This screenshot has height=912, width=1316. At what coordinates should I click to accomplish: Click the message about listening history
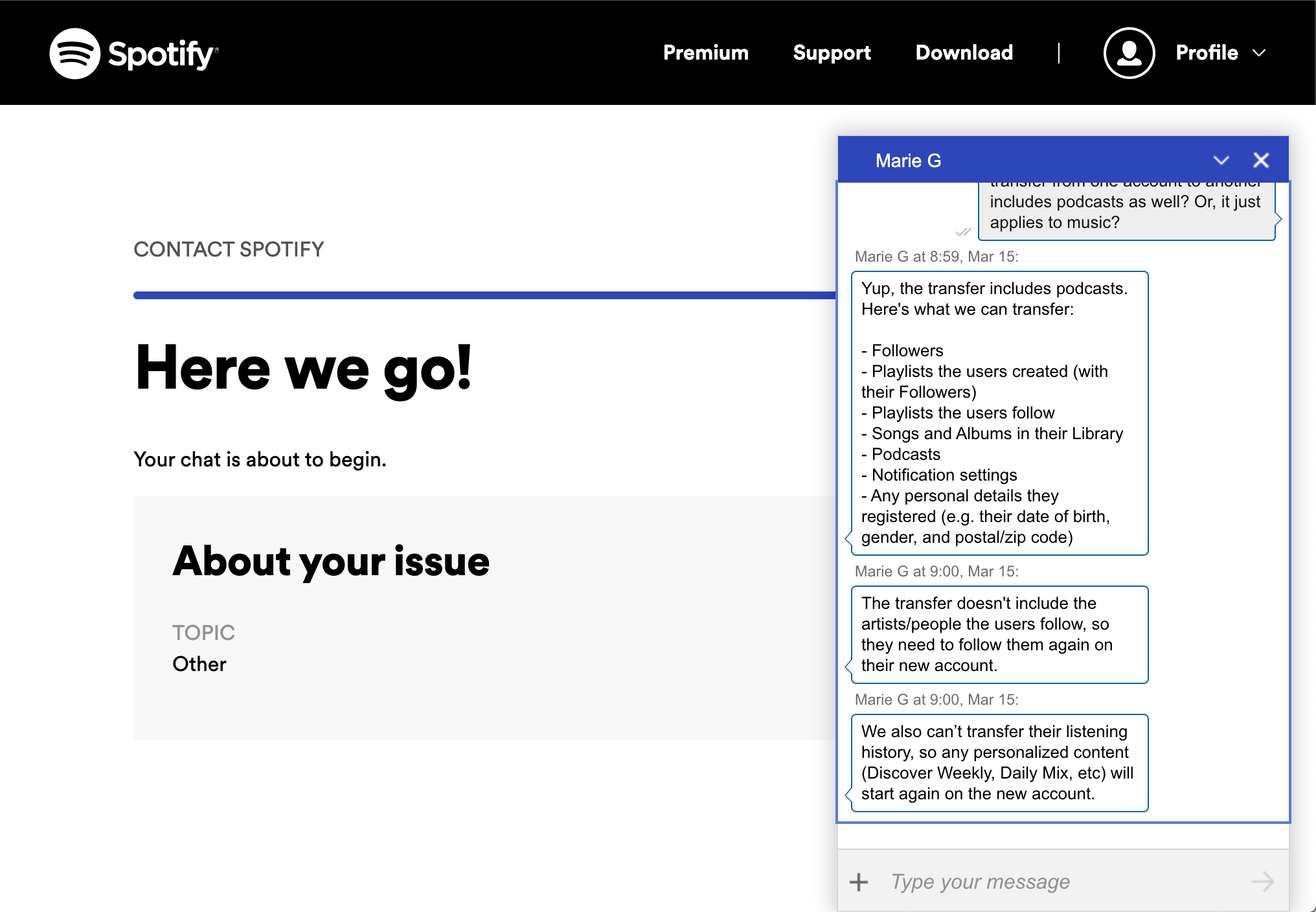point(999,762)
